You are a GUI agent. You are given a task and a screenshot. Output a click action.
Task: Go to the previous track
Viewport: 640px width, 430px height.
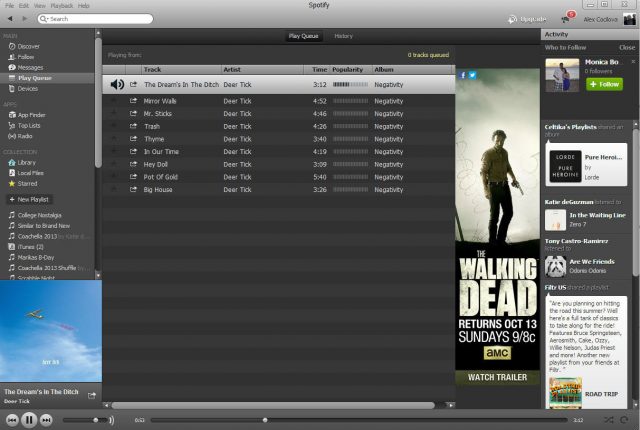(x=12, y=420)
